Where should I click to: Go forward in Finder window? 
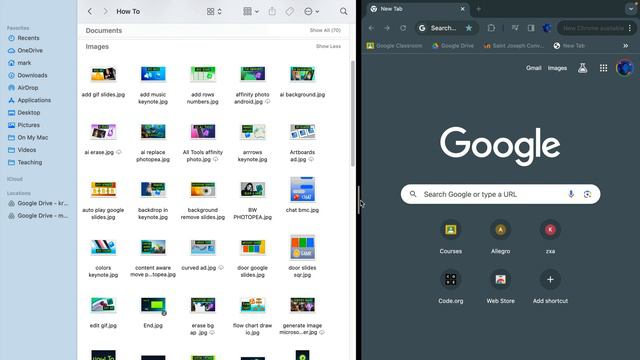(x=106, y=11)
